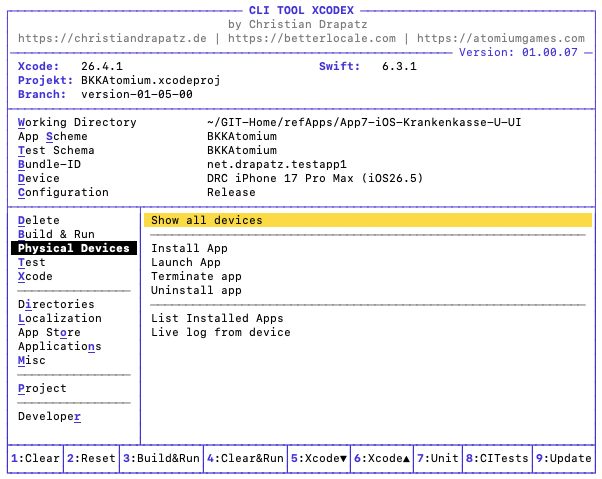Click the Version: 01.00.07 label
Viewport: 602px width, 479px height.
tap(518, 52)
